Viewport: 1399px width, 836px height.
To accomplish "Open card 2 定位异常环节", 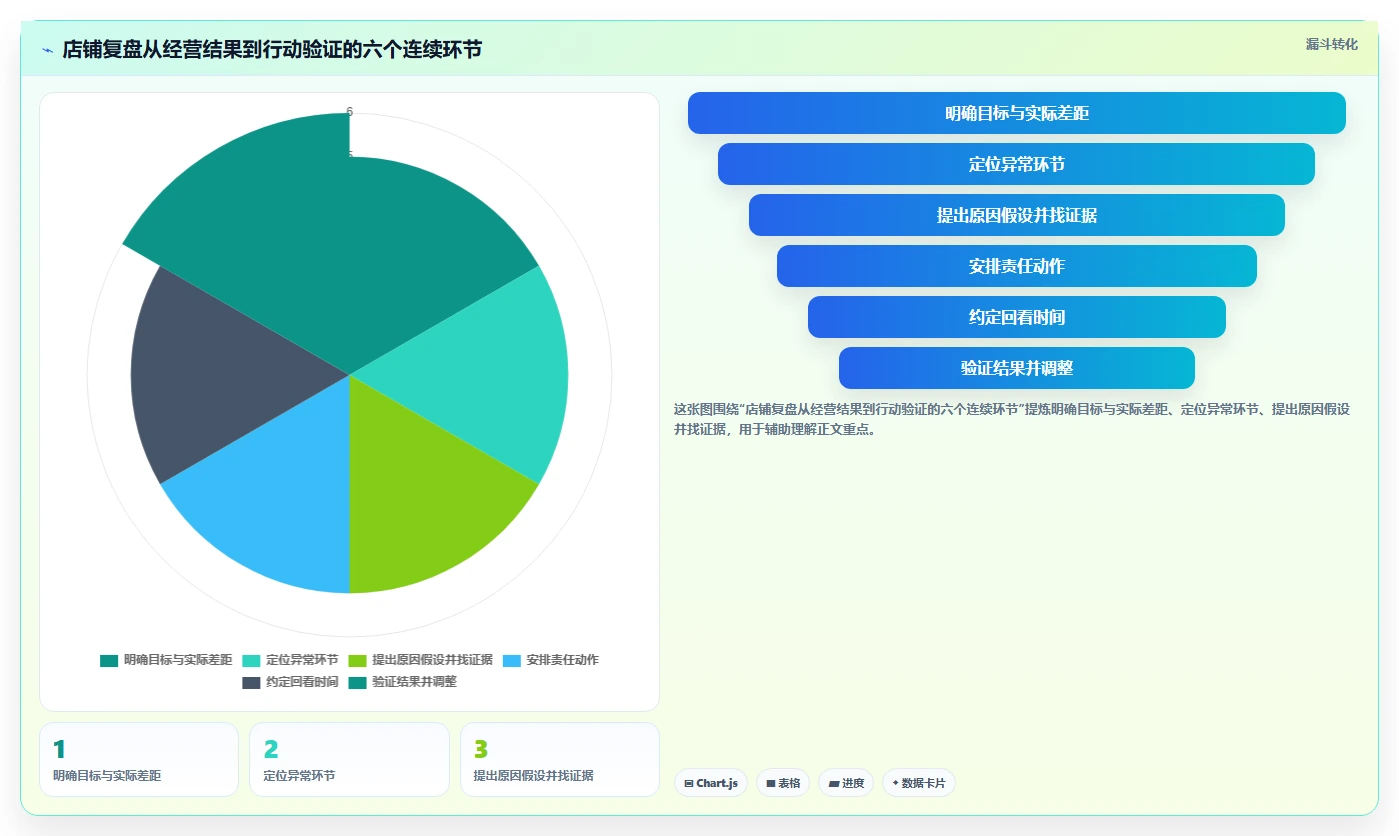I will point(349,759).
